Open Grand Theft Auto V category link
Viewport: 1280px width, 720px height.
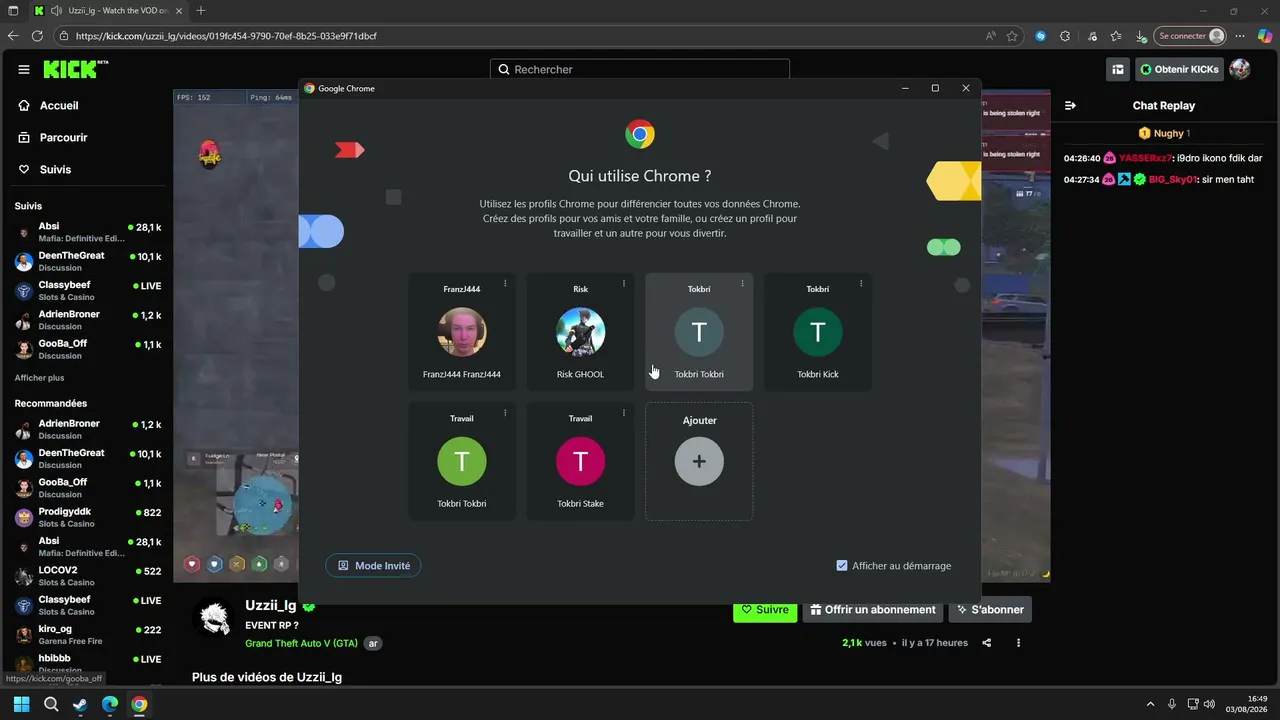click(301, 643)
